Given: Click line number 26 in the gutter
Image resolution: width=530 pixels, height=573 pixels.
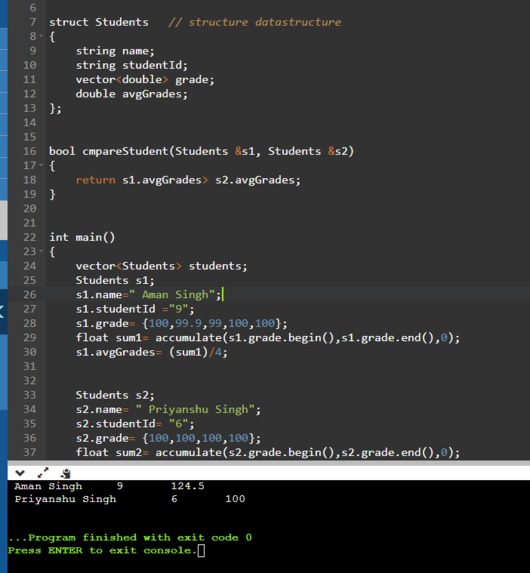Looking at the screenshot, I should [30, 295].
